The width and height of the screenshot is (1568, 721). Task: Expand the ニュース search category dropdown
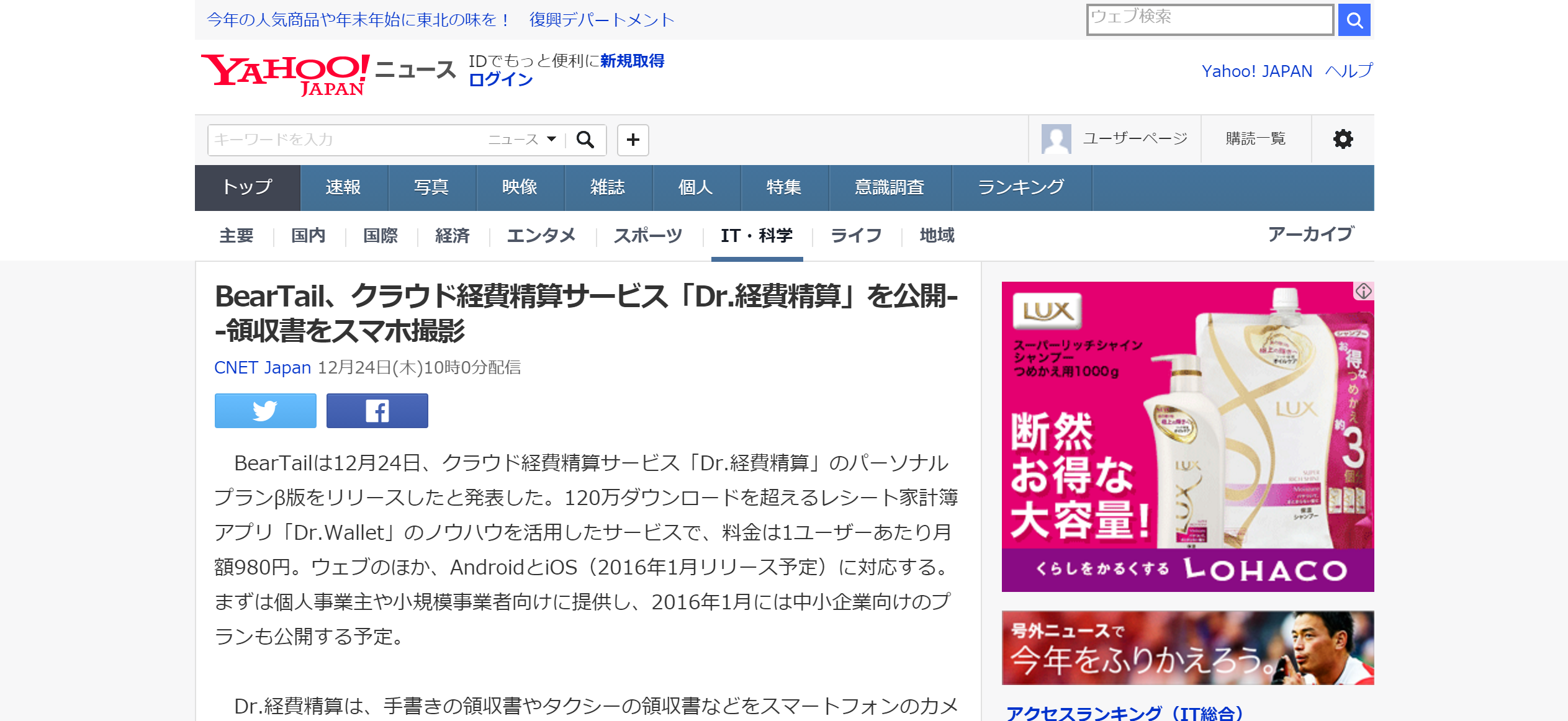523,140
